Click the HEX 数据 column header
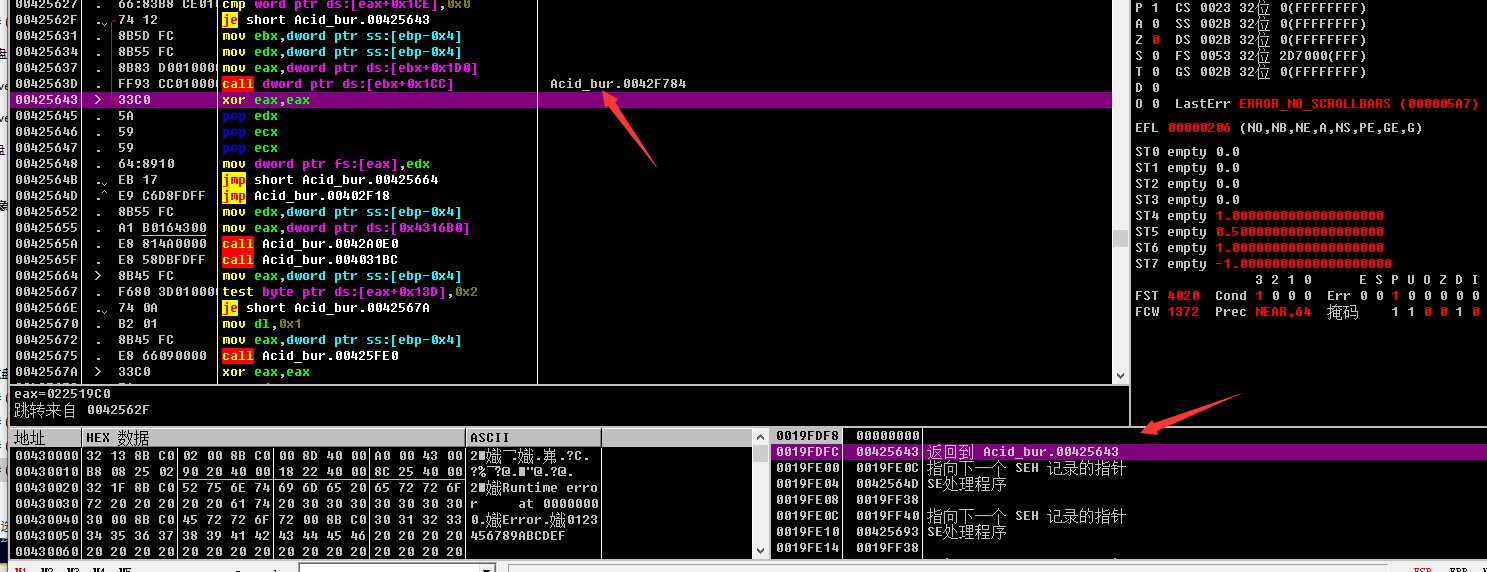The width and height of the screenshot is (1487, 572). [273, 438]
